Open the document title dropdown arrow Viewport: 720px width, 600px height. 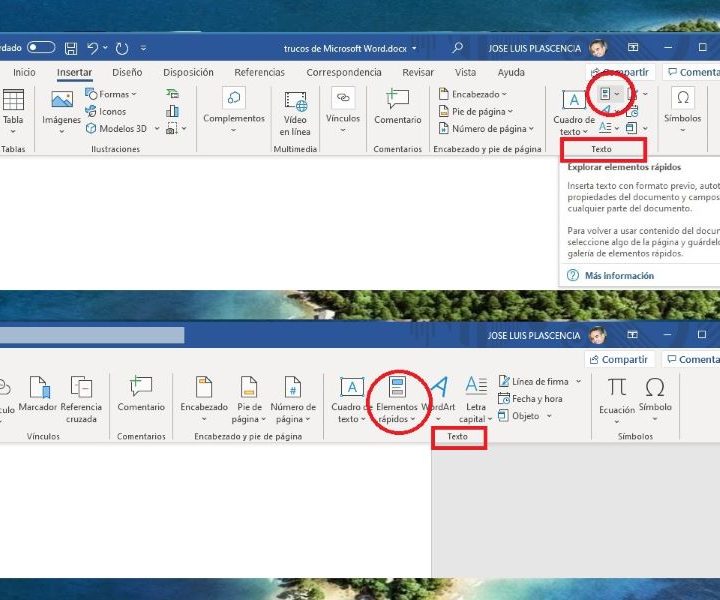pos(414,48)
